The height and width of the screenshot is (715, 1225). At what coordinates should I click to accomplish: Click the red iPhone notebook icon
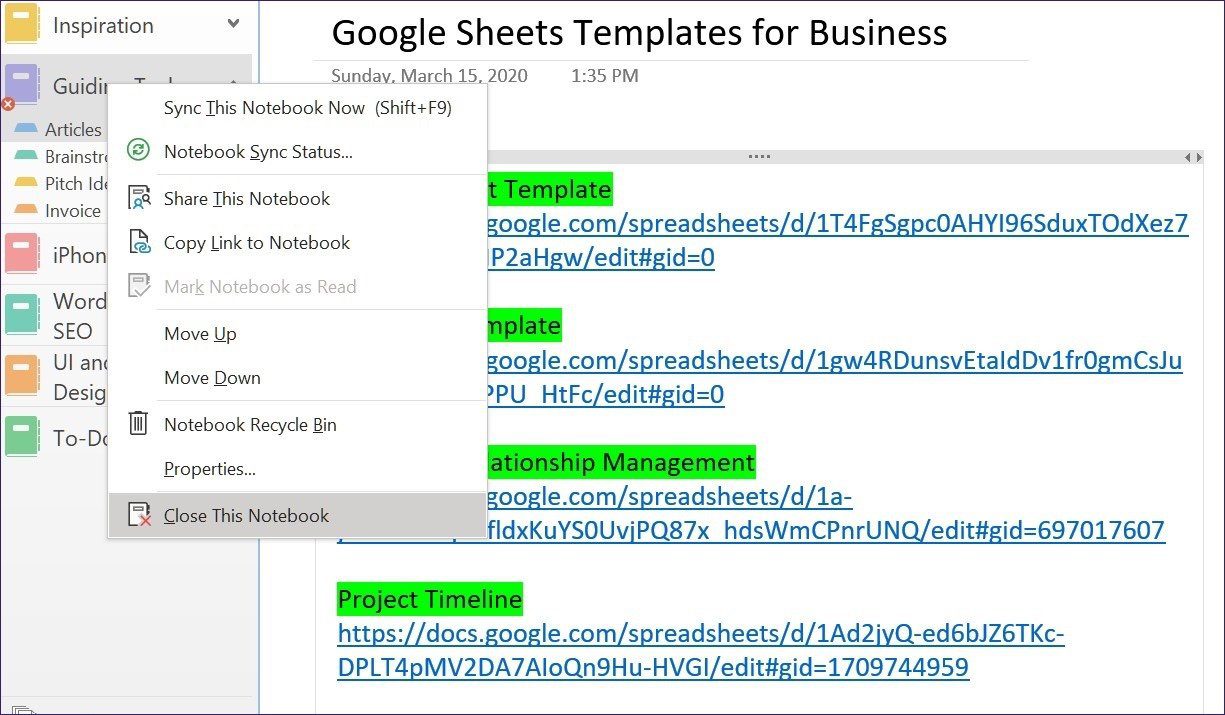pyautogui.click(x=21, y=254)
